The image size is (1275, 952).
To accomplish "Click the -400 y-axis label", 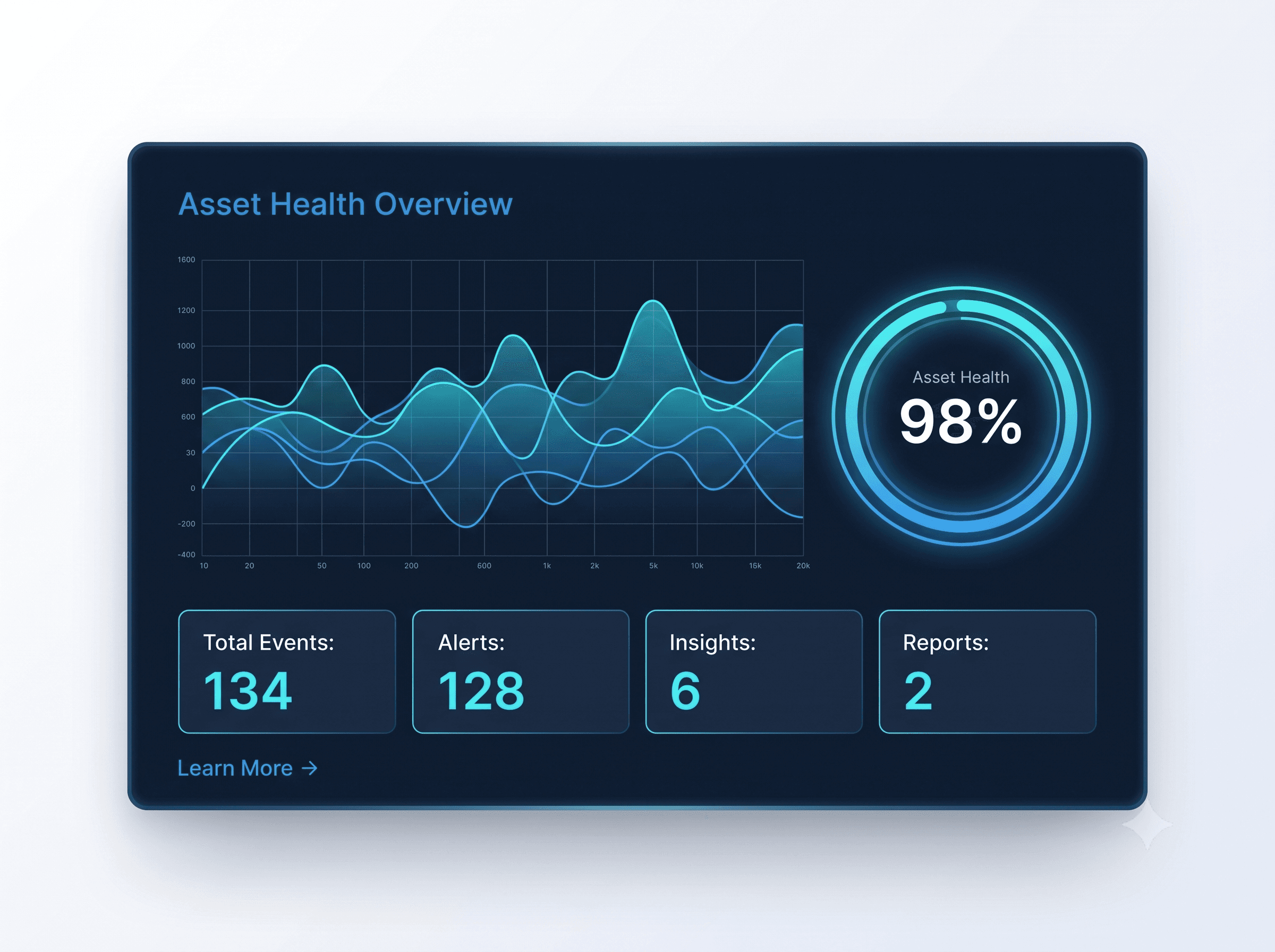I will tap(186, 555).
